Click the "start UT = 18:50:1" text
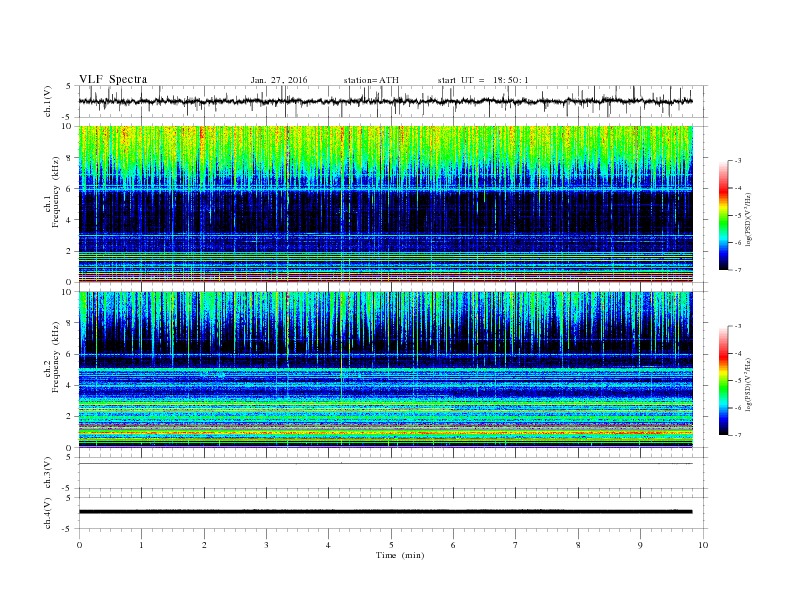The image size is (792, 612). click(x=483, y=80)
